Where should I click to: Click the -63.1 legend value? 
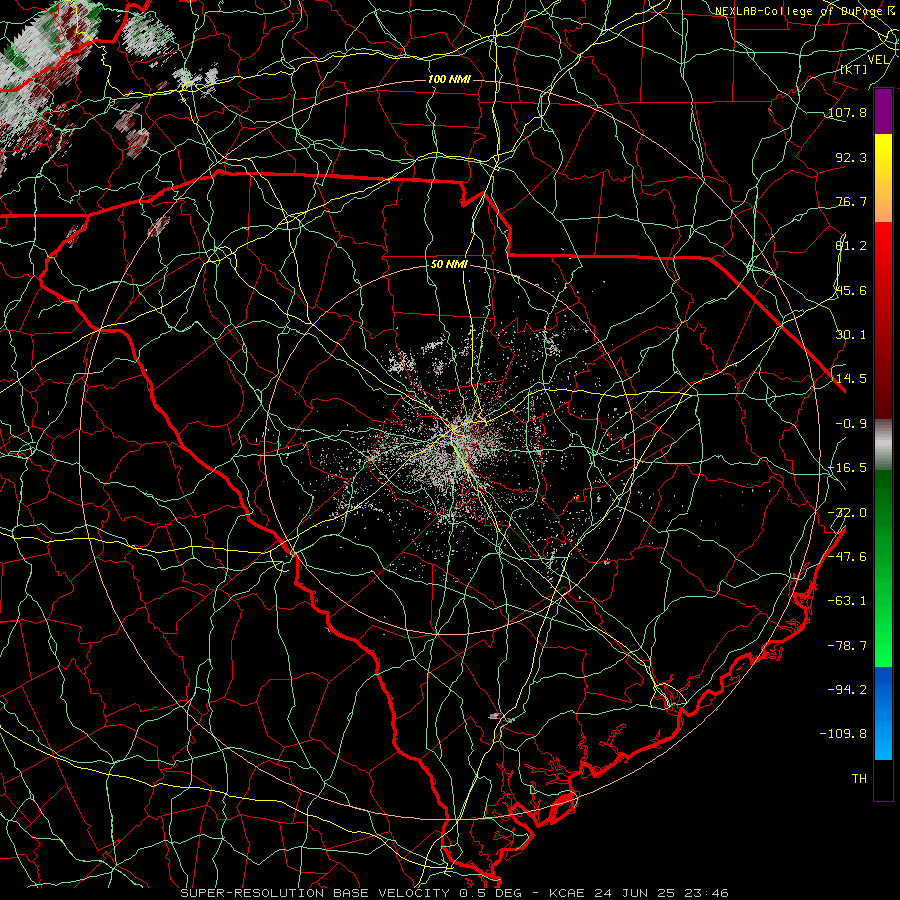(x=847, y=601)
